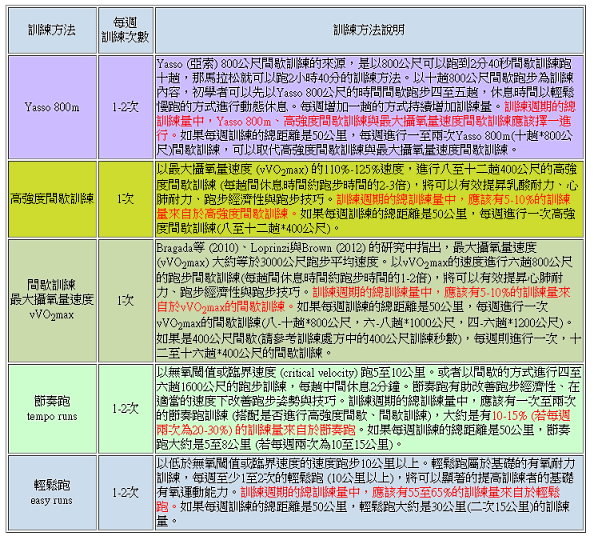Click the 訓練方法說明 column header
The width and height of the screenshot is (594, 540).
(x=369, y=30)
